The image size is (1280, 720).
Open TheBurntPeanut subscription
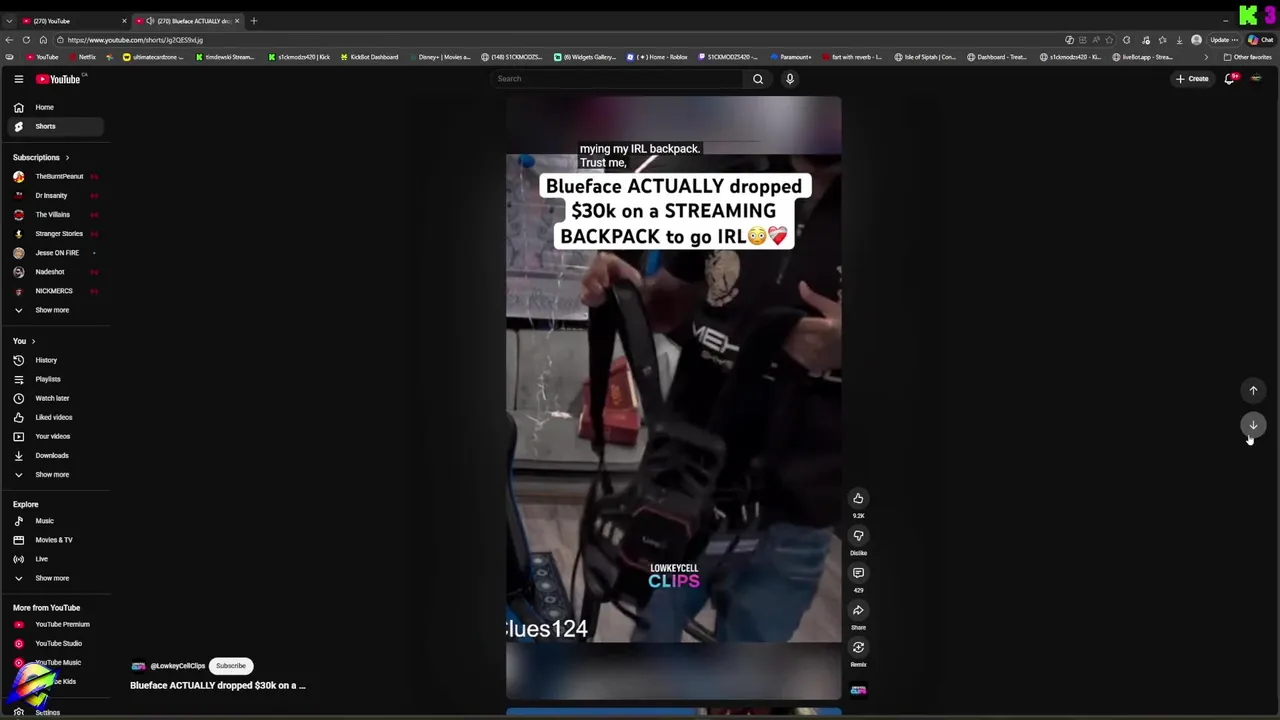point(57,177)
